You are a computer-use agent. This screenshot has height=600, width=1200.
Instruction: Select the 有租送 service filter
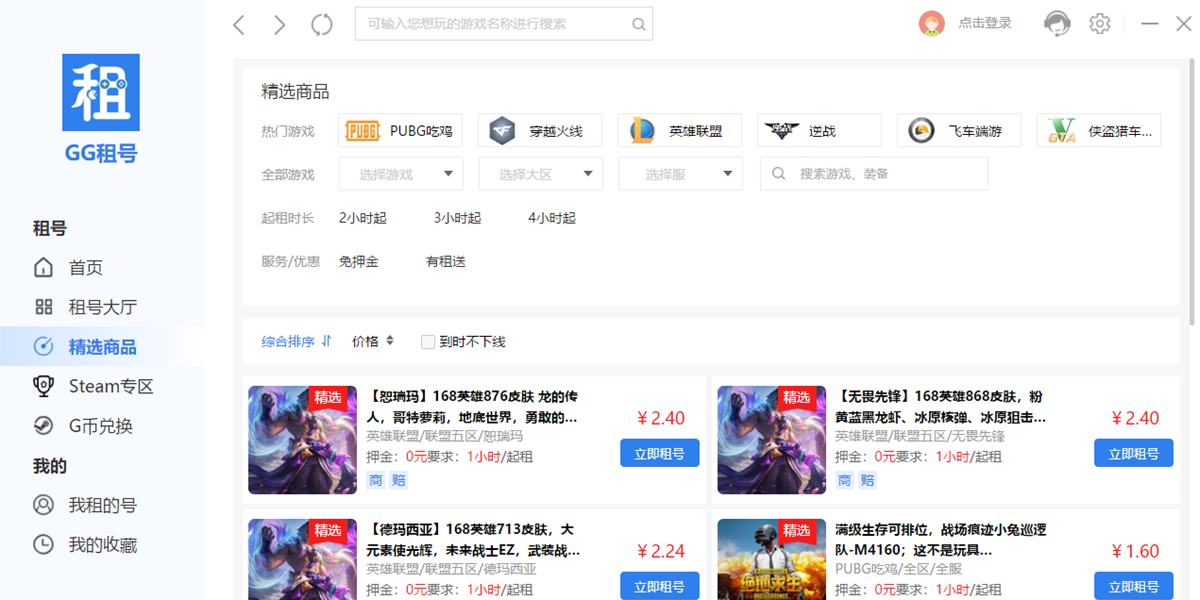point(446,262)
